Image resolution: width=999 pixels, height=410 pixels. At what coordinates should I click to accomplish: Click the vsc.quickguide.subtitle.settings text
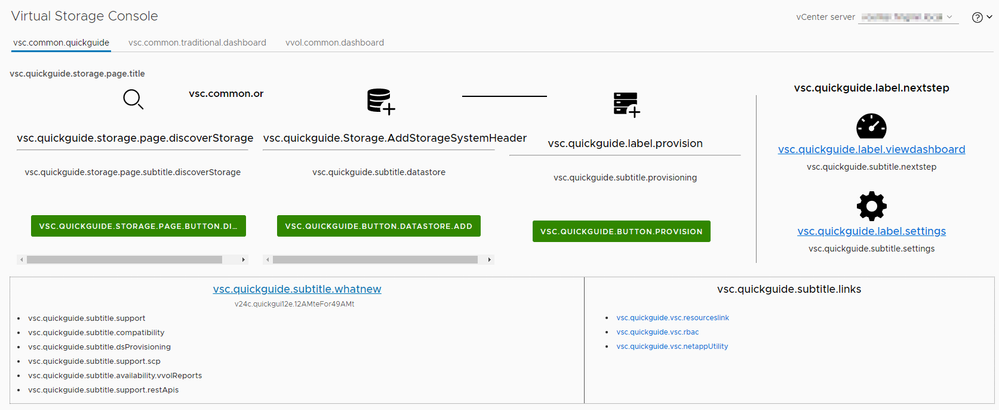871,248
